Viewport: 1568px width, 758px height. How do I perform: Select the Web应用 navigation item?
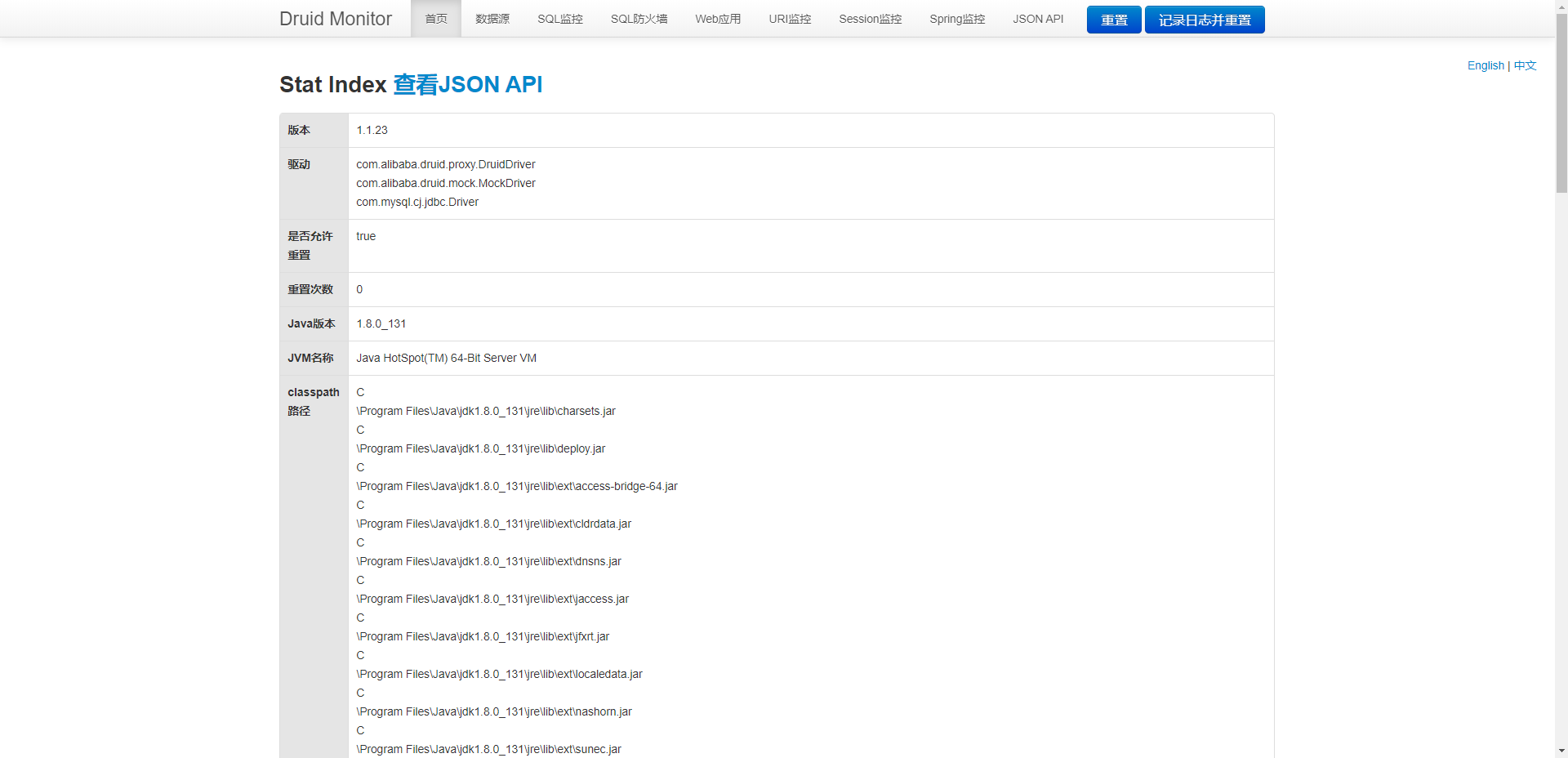[718, 19]
